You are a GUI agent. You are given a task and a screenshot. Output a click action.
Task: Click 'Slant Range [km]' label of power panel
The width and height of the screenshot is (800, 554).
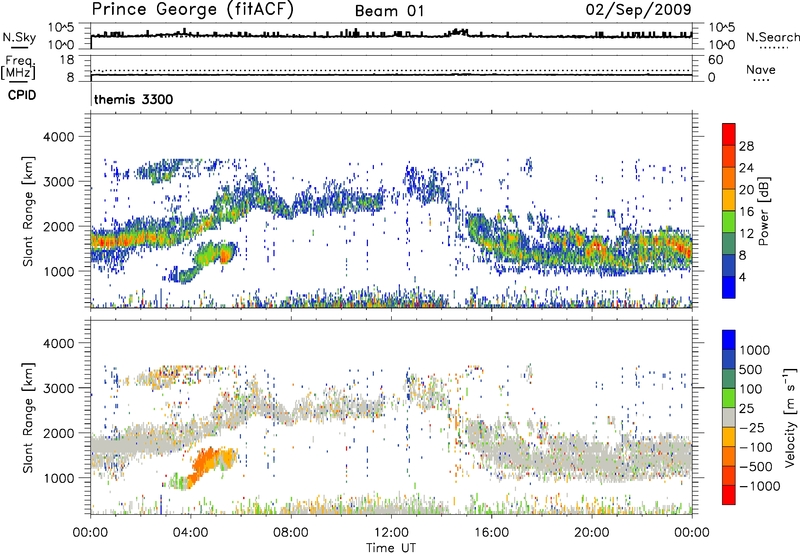[28, 211]
